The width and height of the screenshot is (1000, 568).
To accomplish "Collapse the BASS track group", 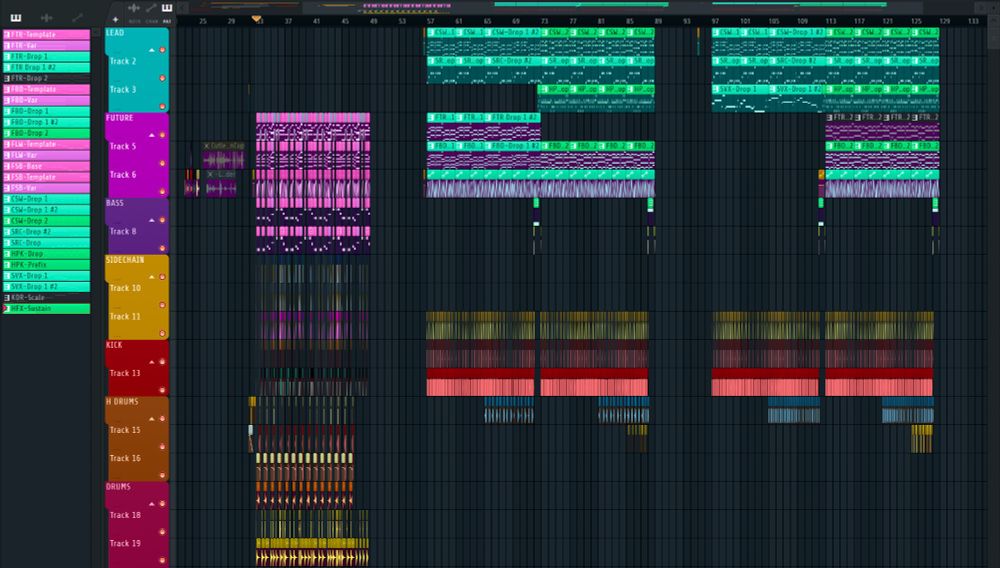I will (x=152, y=220).
